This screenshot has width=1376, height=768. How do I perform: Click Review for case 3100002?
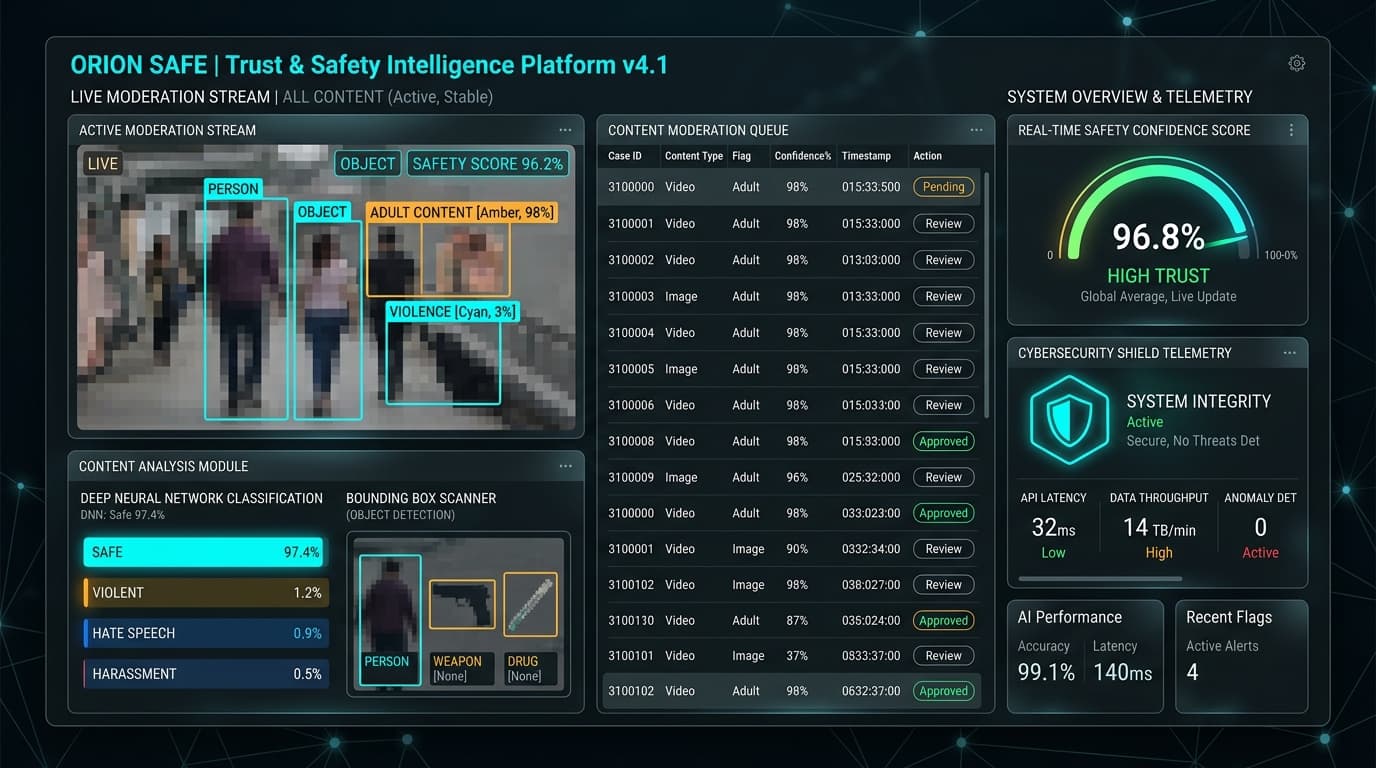(943, 260)
